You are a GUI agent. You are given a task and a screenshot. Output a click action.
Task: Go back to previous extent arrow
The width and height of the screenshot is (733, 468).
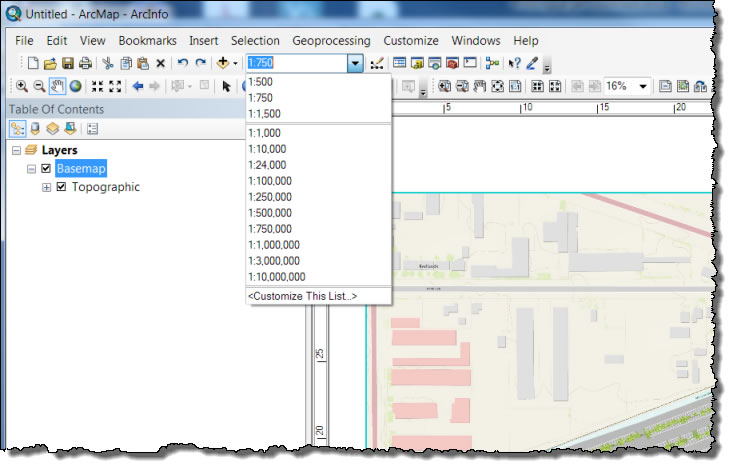(x=137, y=86)
